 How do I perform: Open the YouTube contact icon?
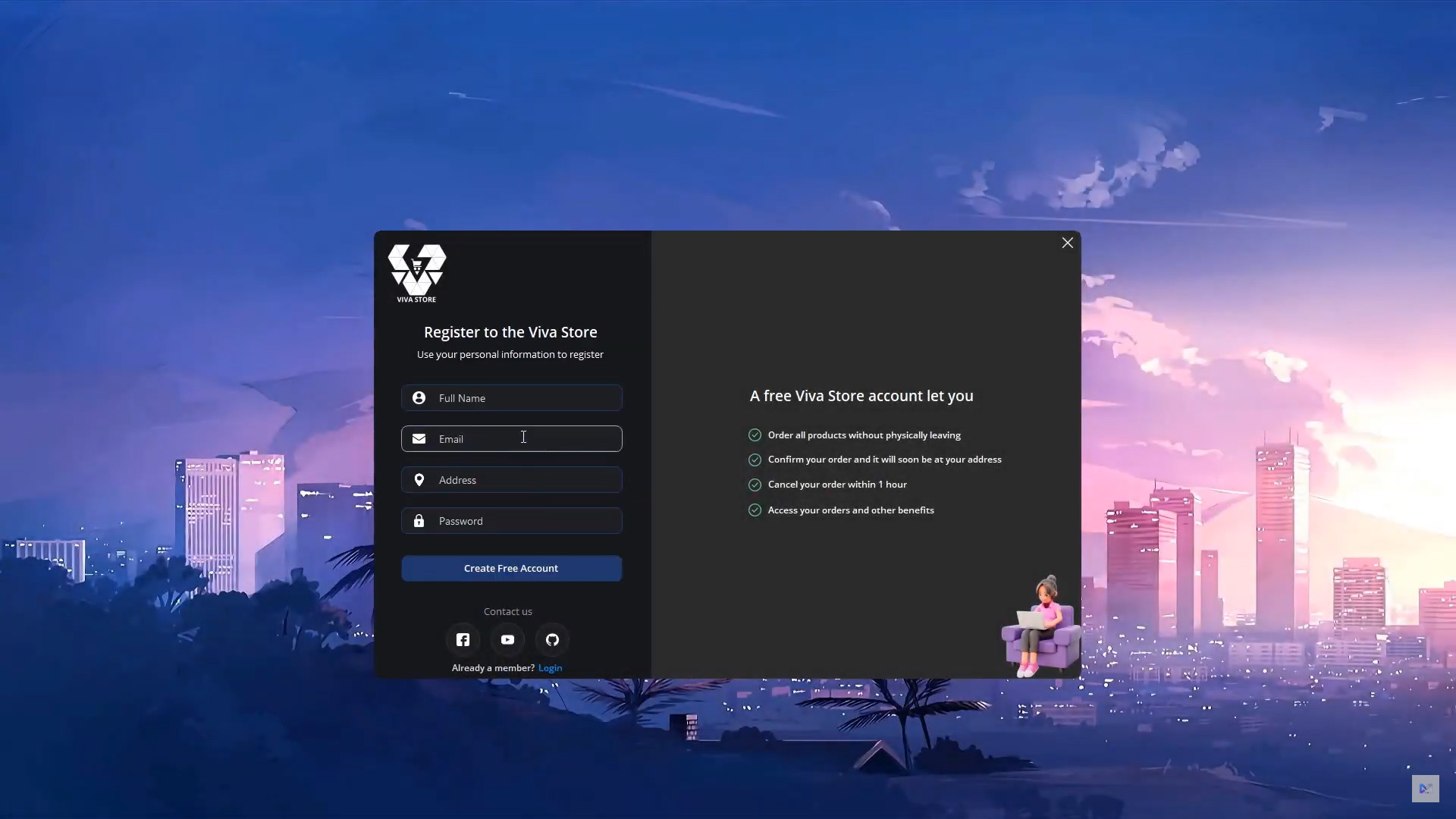(x=507, y=639)
